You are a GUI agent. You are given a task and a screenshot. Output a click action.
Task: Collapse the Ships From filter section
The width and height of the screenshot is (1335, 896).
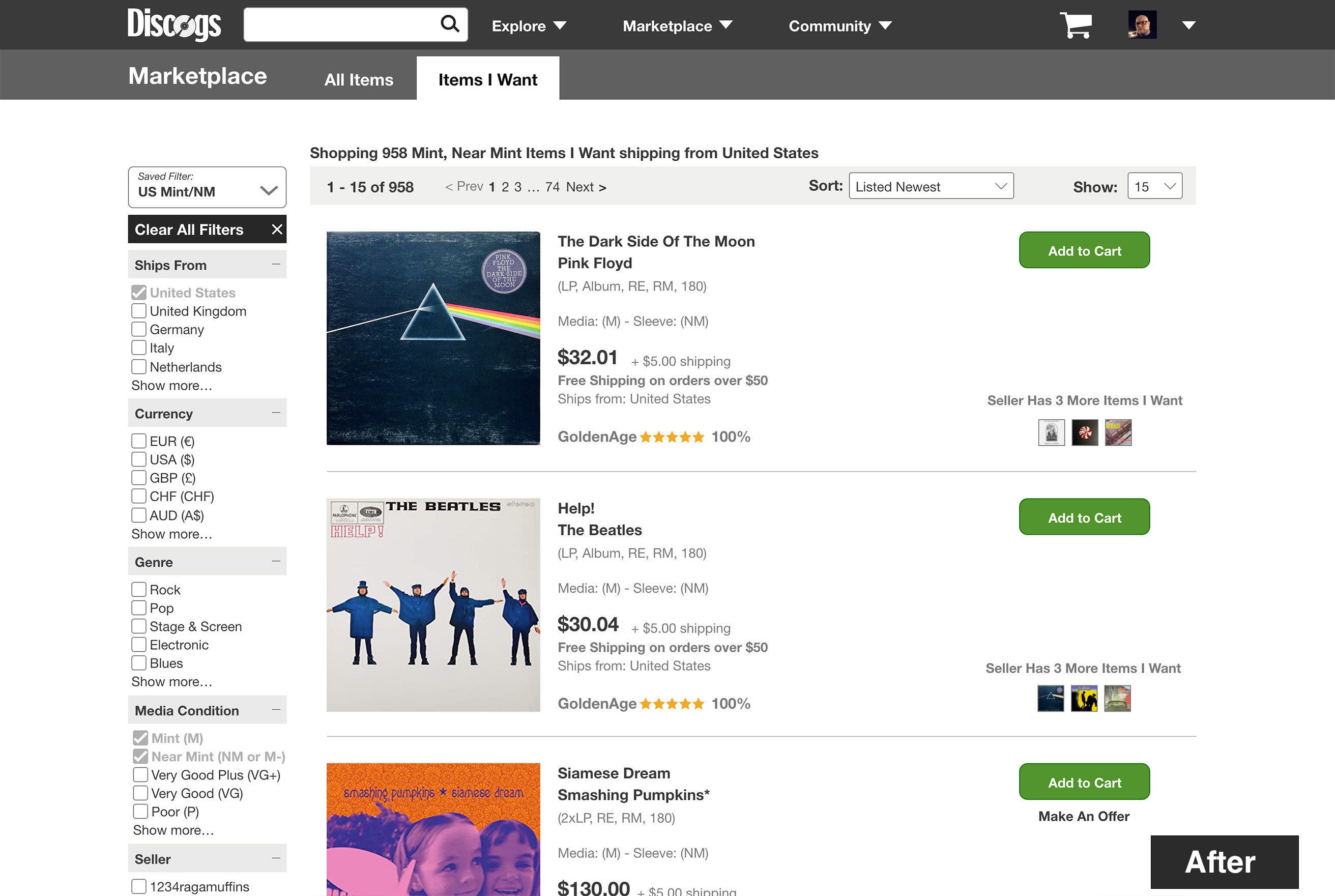pos(276,265)
